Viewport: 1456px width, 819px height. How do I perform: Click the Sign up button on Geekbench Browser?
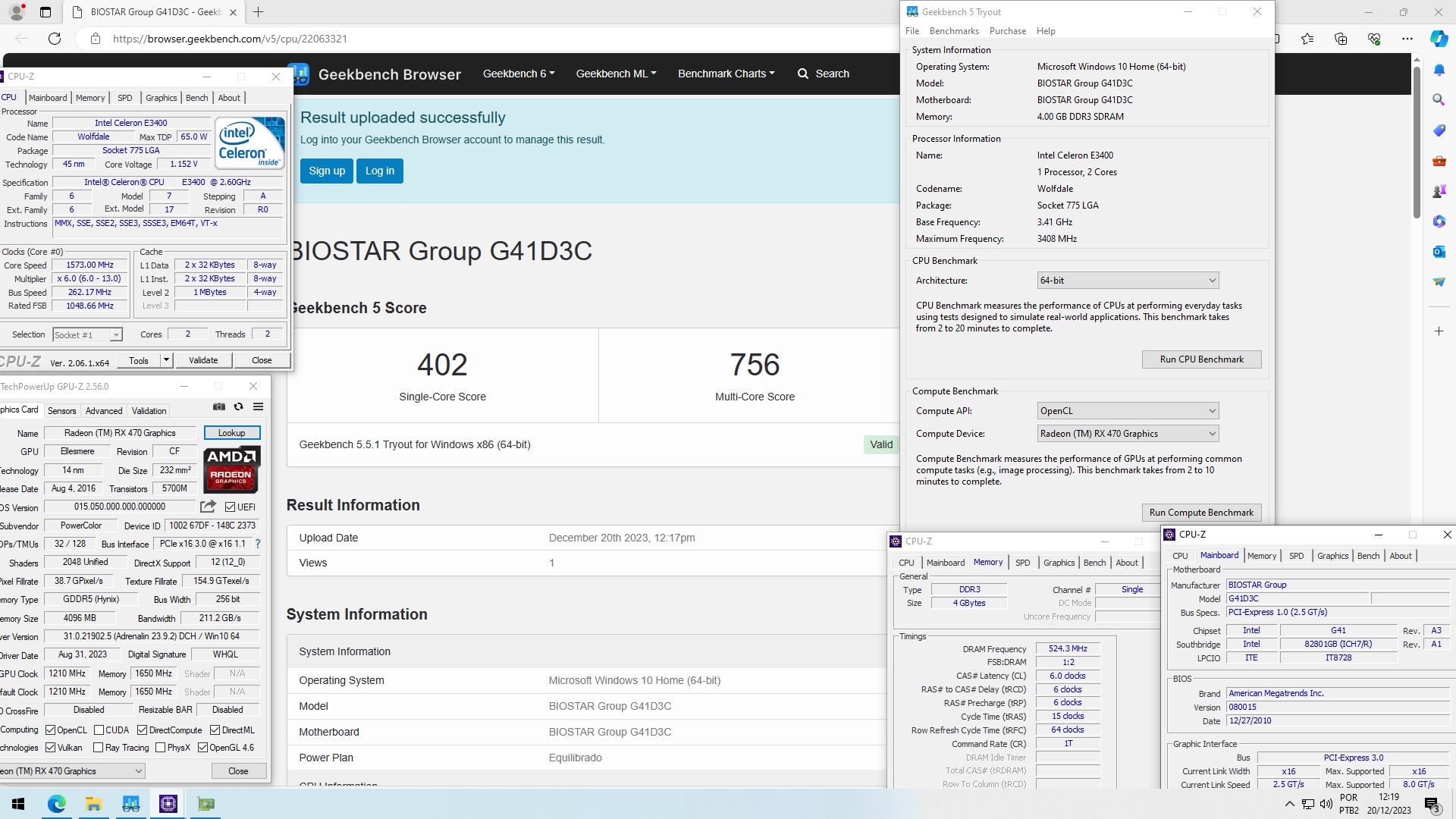327,171
